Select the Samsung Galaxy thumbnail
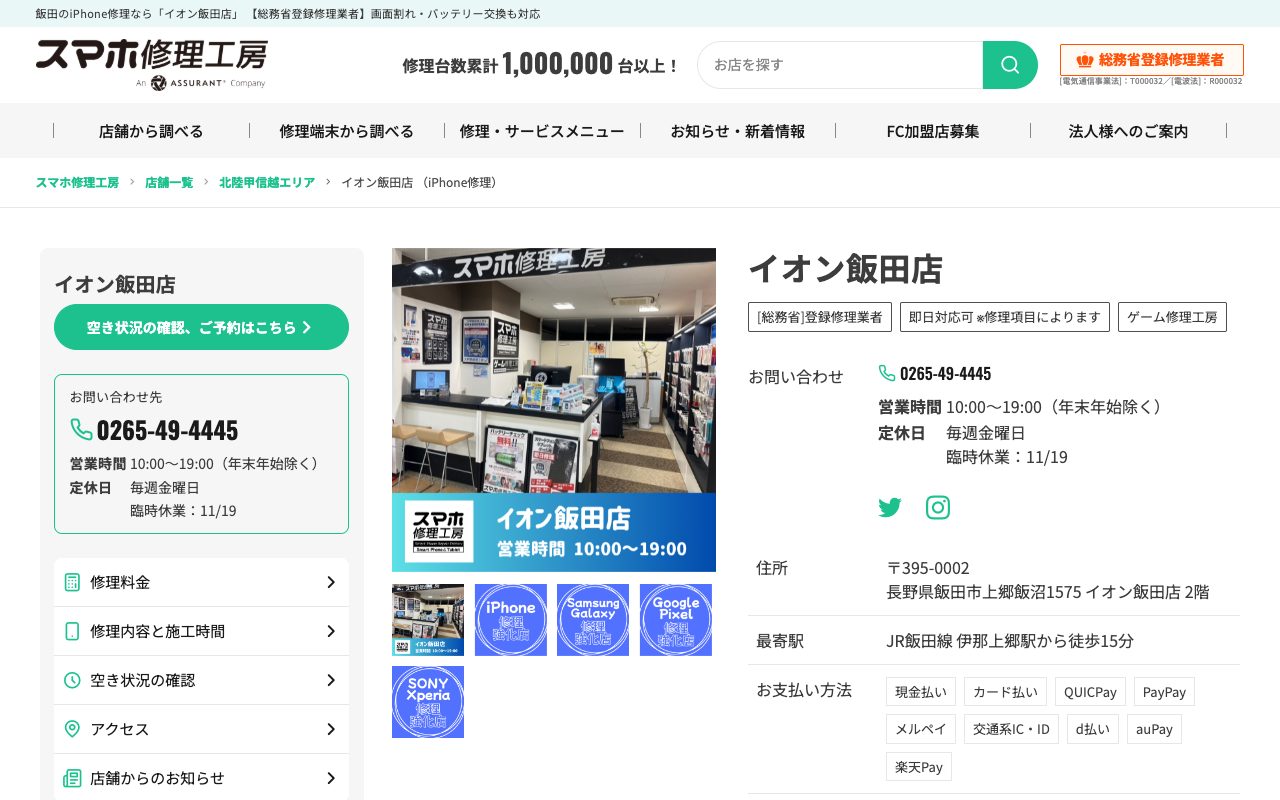This screenshot has width=1280, height=800. pyautogui.click(x=593, y=620)
